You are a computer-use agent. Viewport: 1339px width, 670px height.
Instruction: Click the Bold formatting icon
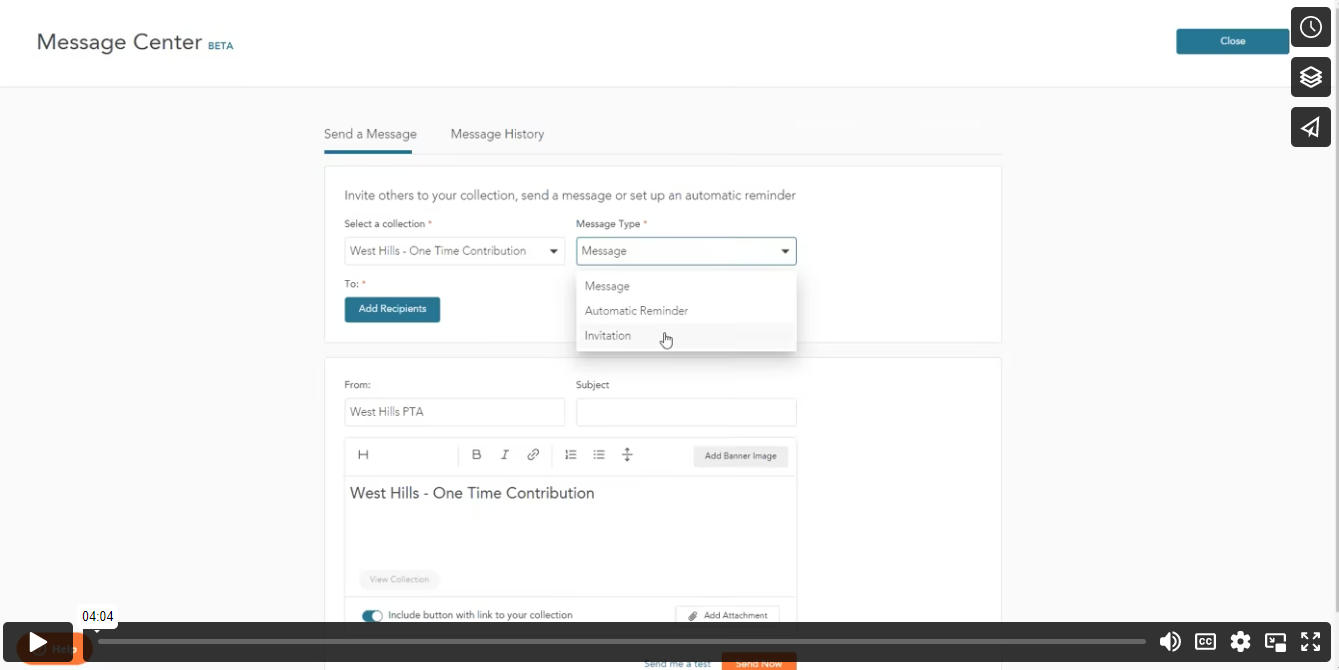pyautogui.click(x=477, y=455)
